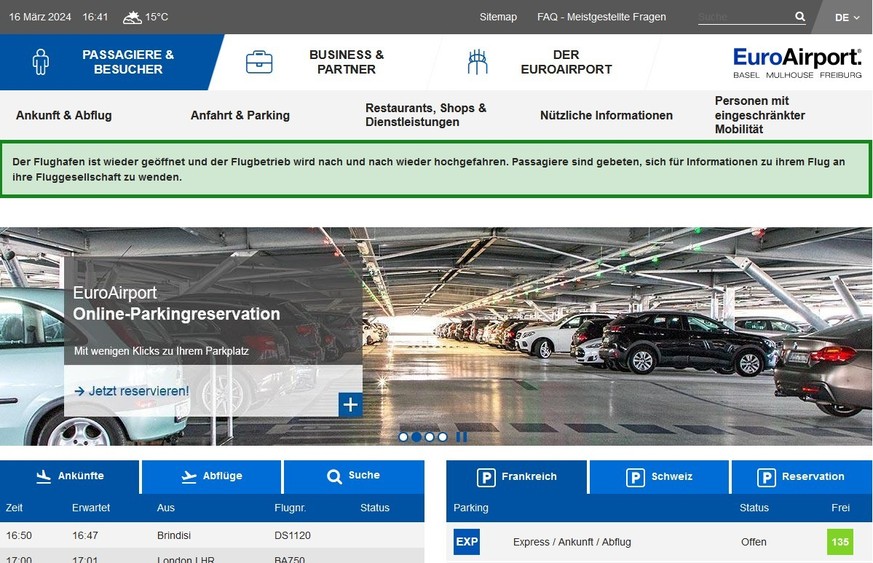873x563 pixels.
Task: Open Personen mit eingeschränkter Mobilität menu
Action: click(x=760, y=115)
